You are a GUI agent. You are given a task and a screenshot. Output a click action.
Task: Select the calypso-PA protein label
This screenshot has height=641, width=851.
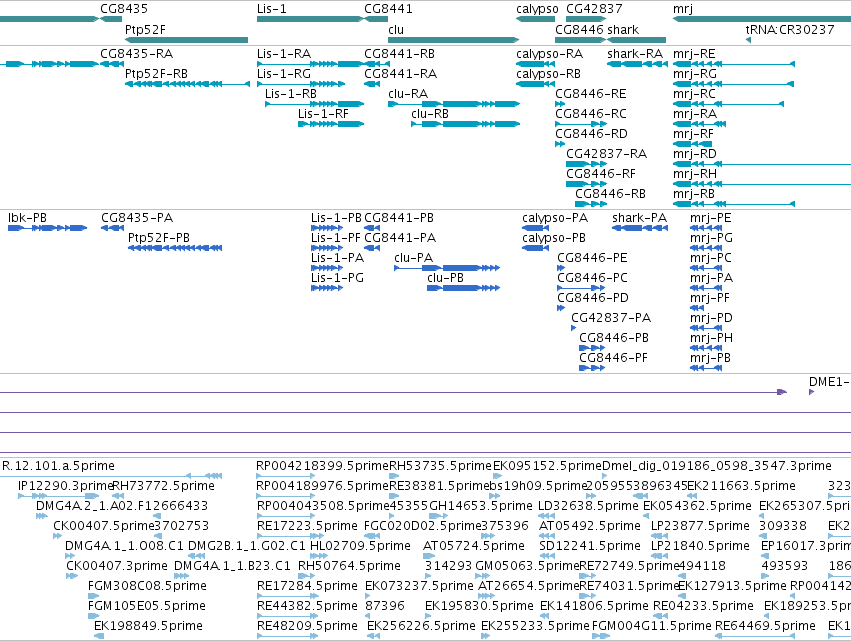[x=555, y=218]
